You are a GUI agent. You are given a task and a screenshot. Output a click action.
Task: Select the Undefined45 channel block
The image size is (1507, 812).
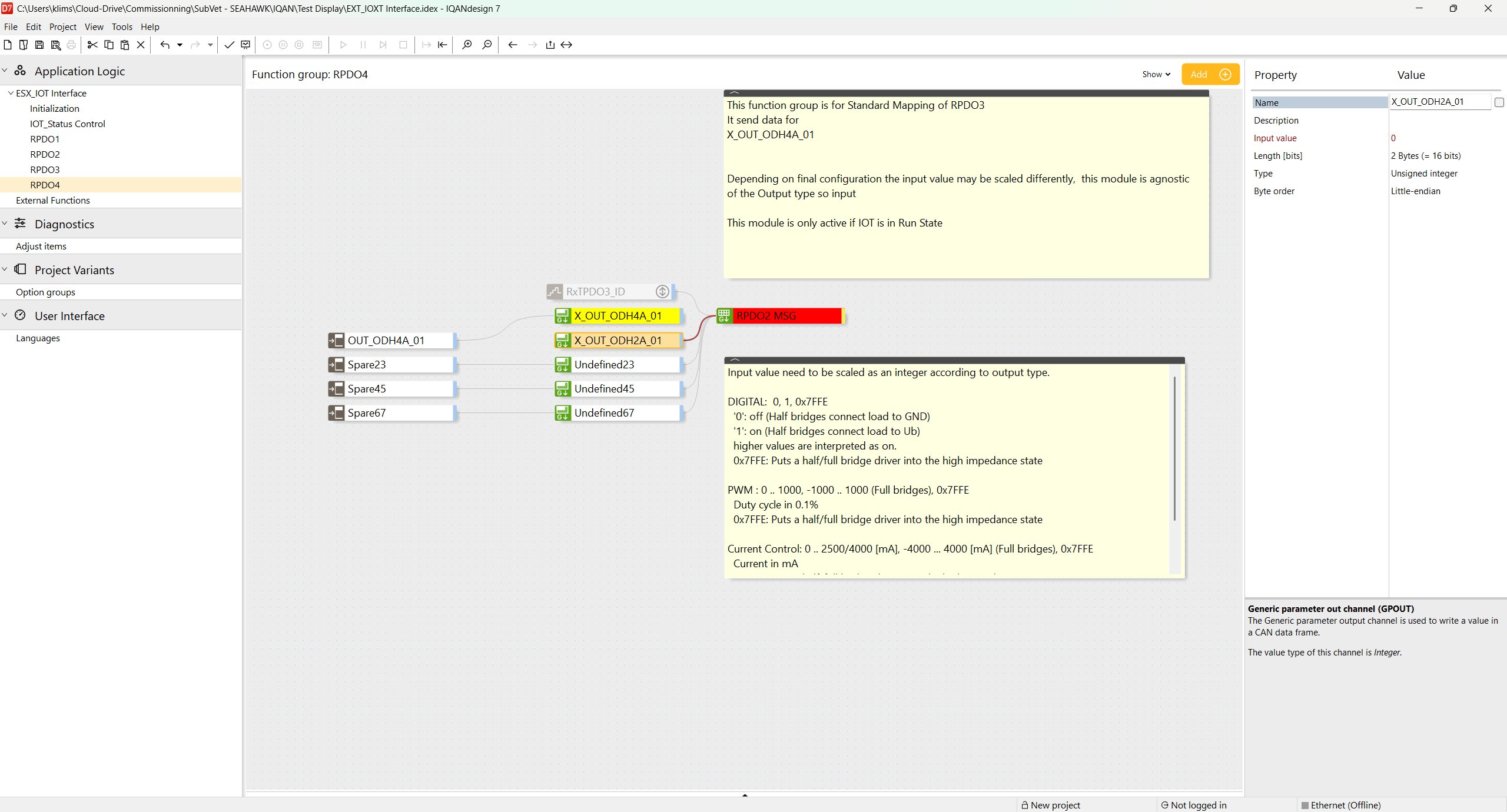pyautogui.click(x=618, y=388)
